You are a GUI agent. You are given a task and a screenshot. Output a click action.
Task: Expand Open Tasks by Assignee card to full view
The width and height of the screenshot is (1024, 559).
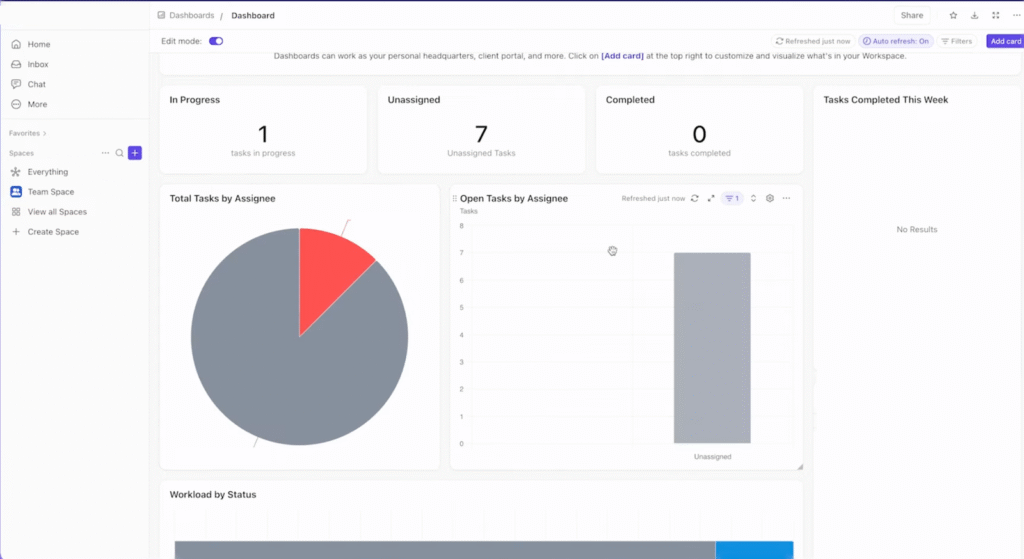[711, 199]
